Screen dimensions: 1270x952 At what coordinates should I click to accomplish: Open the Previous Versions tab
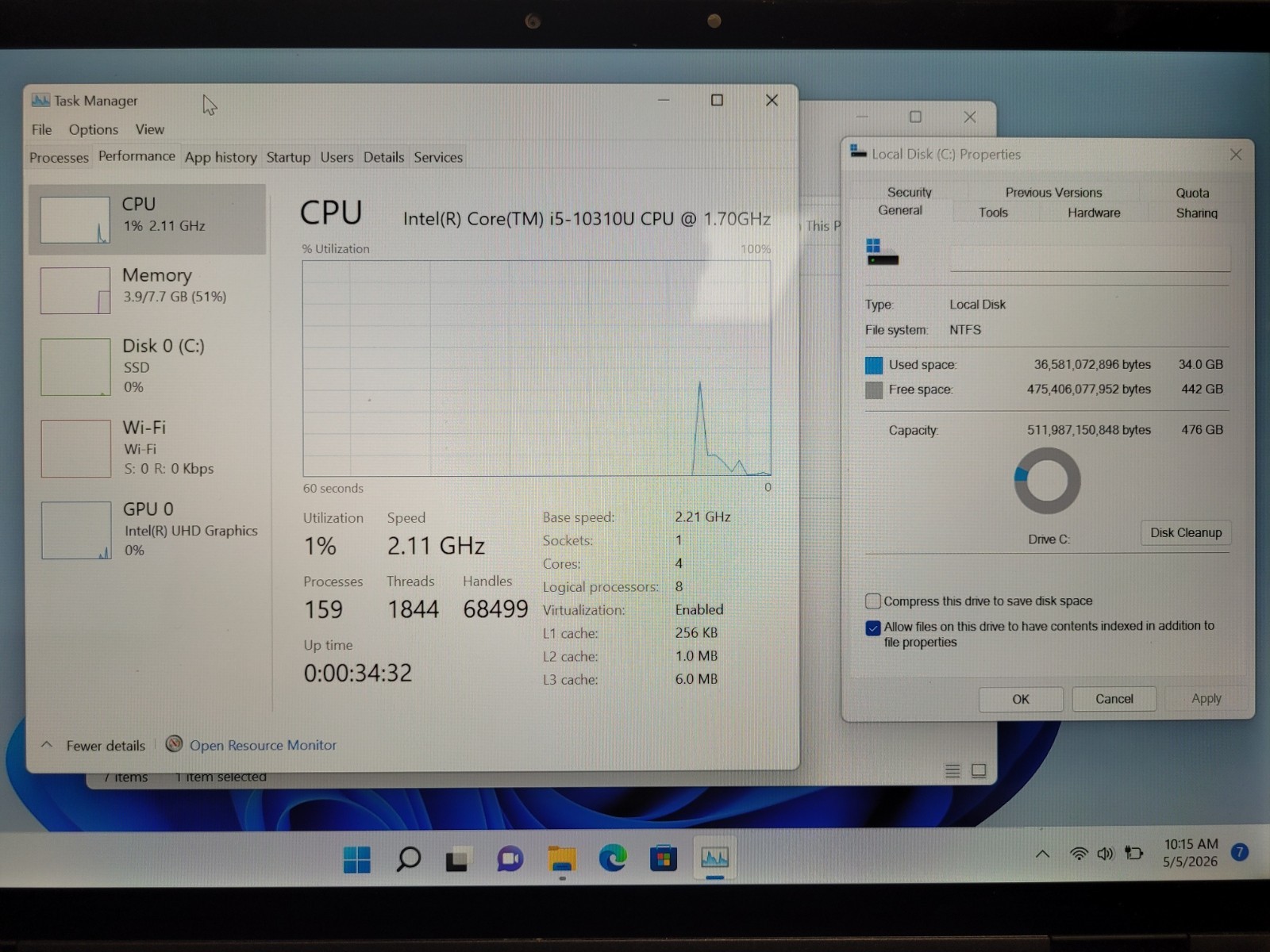(x=1053, y=192)
